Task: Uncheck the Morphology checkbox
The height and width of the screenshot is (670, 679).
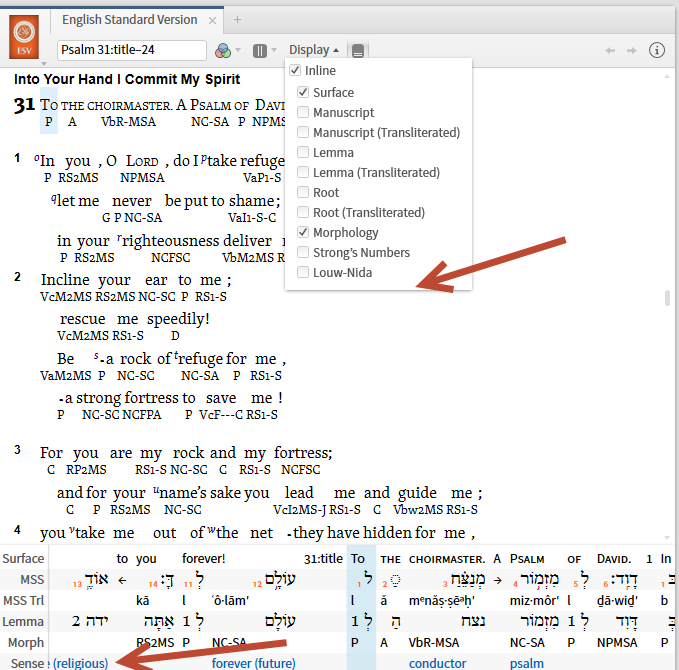Action: [303, 232]
